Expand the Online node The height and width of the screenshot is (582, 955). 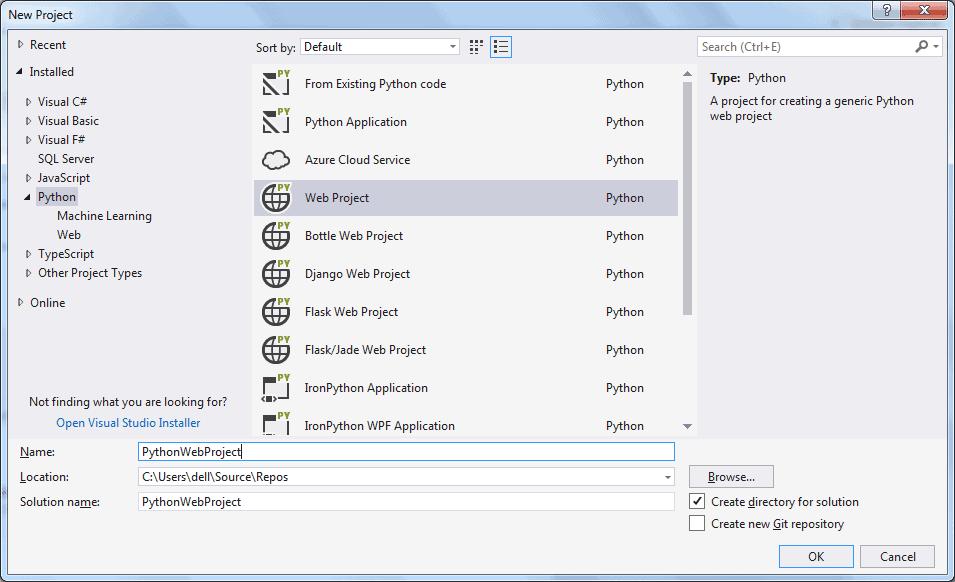click(20, 303)
